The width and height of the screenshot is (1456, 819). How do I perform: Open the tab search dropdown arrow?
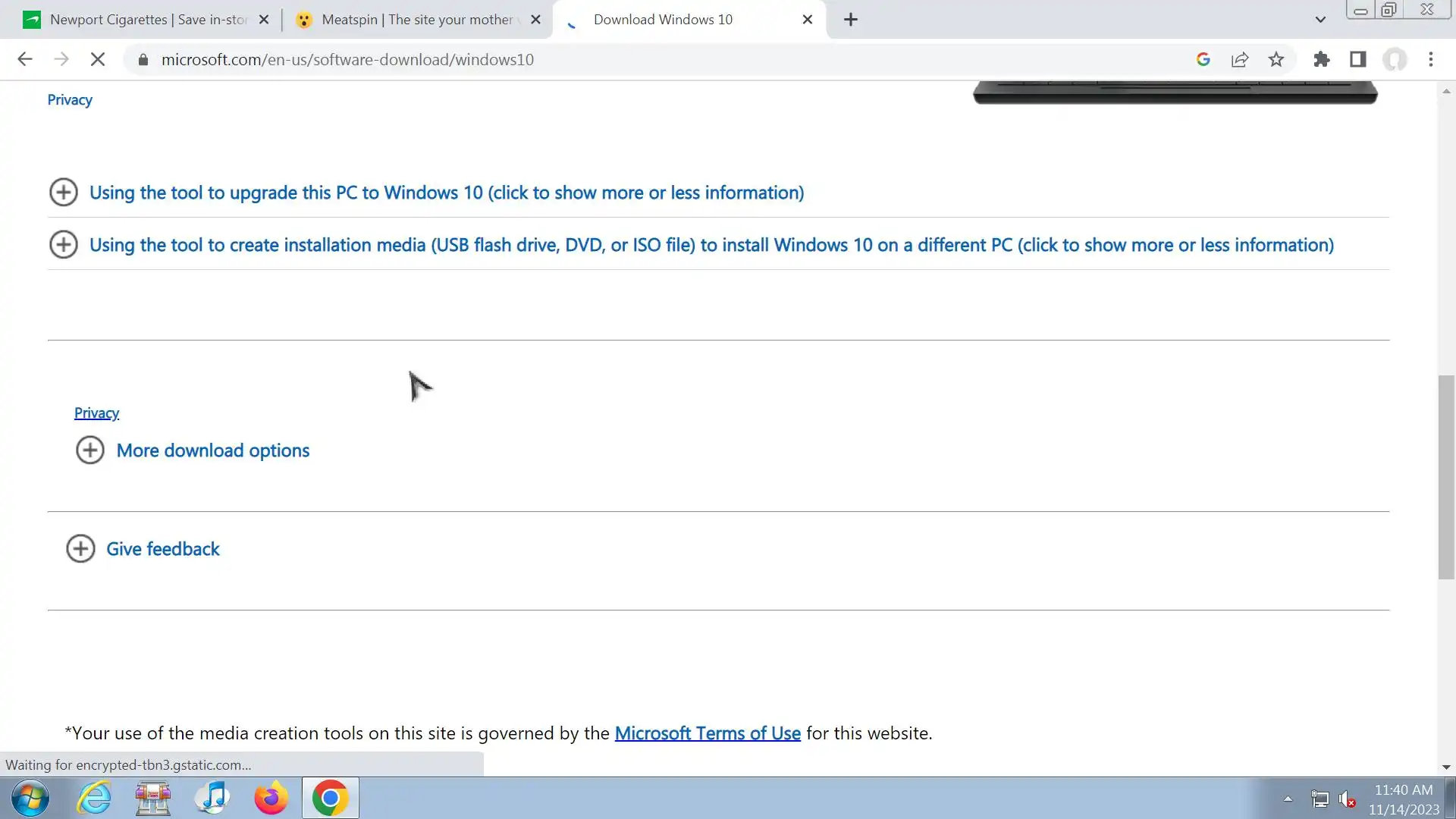tap(1320, 20)
